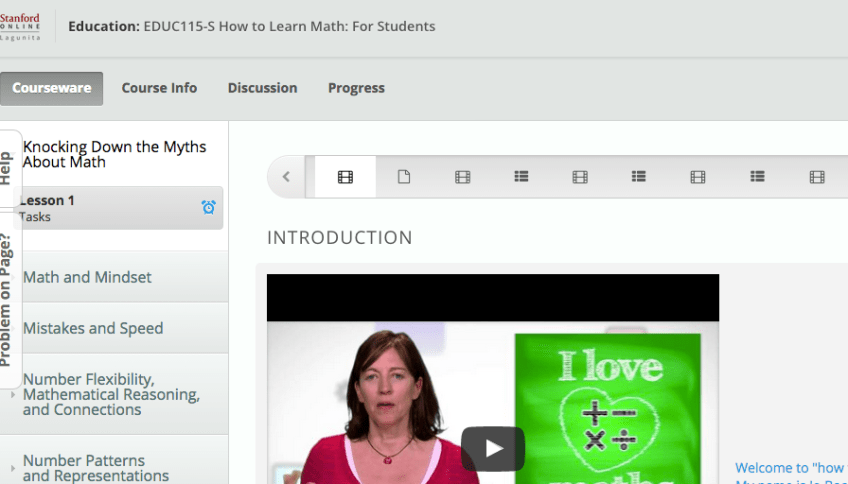848x484 pixels.
Task: Expand Number Flexibility, Mathematical Reasoning section
Action: pos(110,394)
